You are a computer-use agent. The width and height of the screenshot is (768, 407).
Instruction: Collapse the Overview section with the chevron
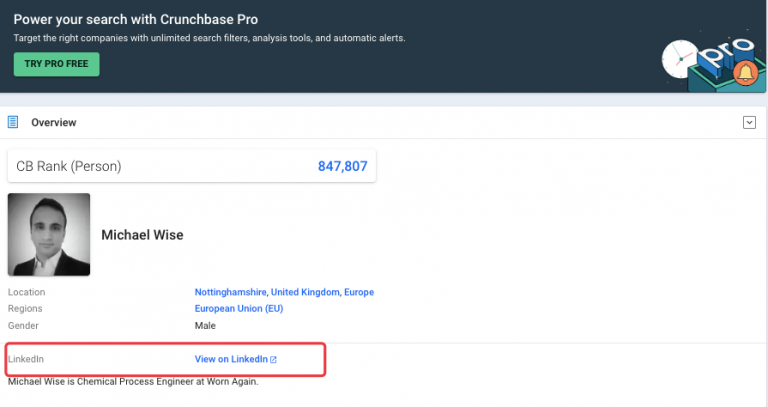748,122
